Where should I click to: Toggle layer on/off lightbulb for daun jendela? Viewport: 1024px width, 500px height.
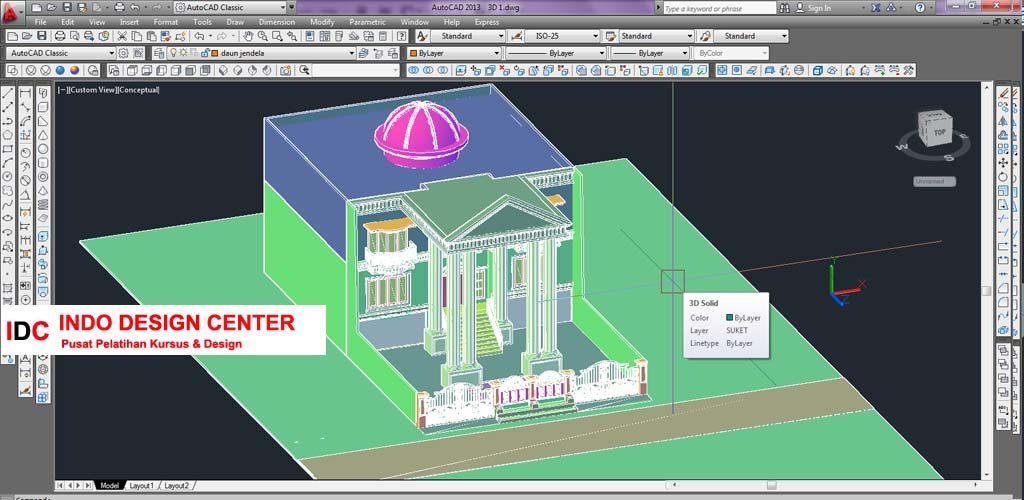[x=173, y=53]
